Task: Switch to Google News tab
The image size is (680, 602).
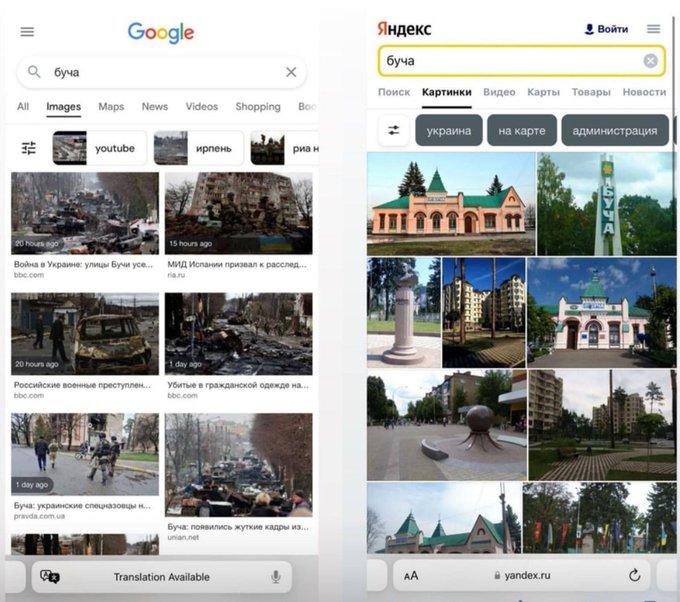Action: tap(155, 107)
